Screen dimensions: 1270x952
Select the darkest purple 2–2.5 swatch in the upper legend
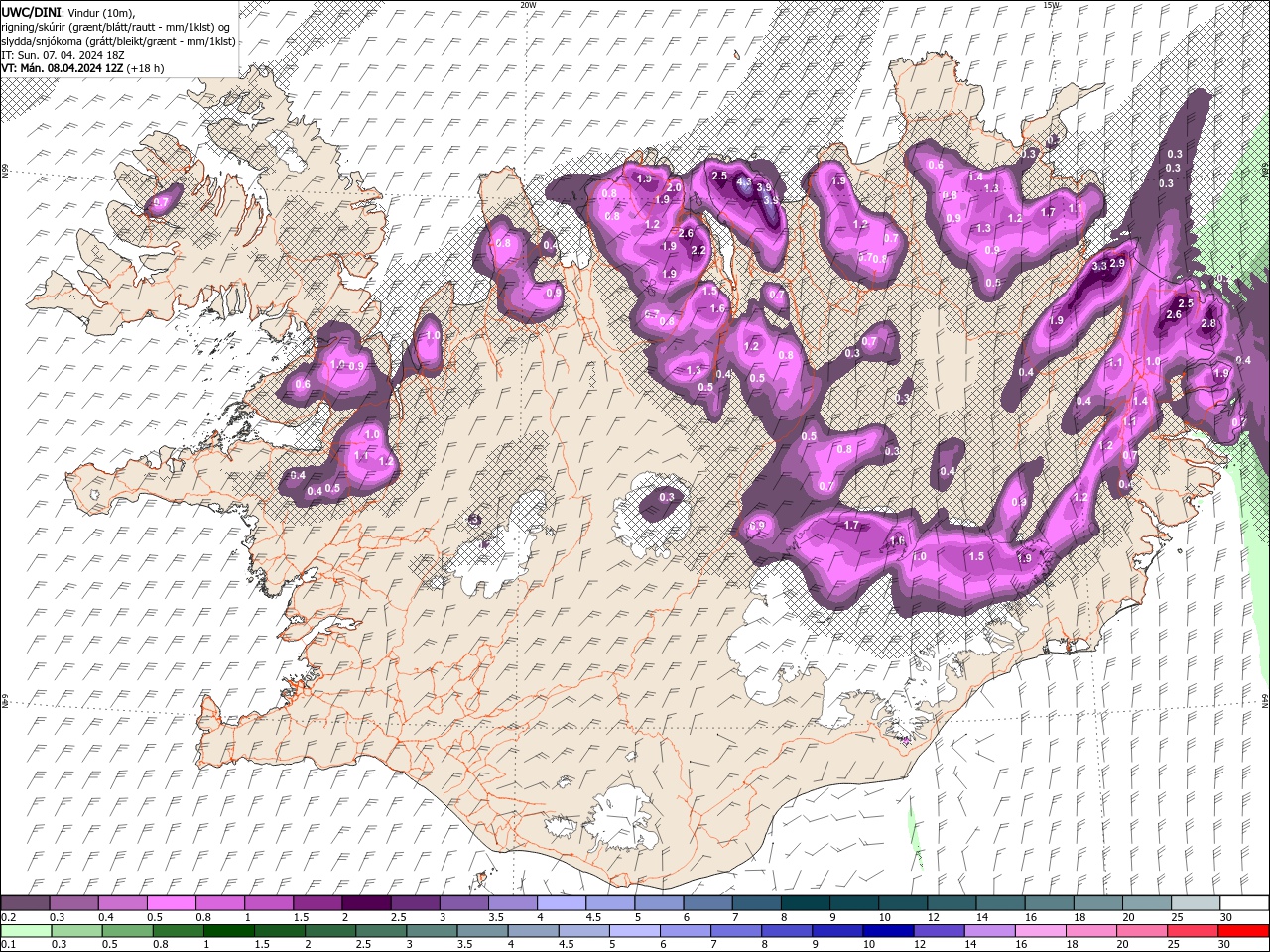tap(366, 903)
